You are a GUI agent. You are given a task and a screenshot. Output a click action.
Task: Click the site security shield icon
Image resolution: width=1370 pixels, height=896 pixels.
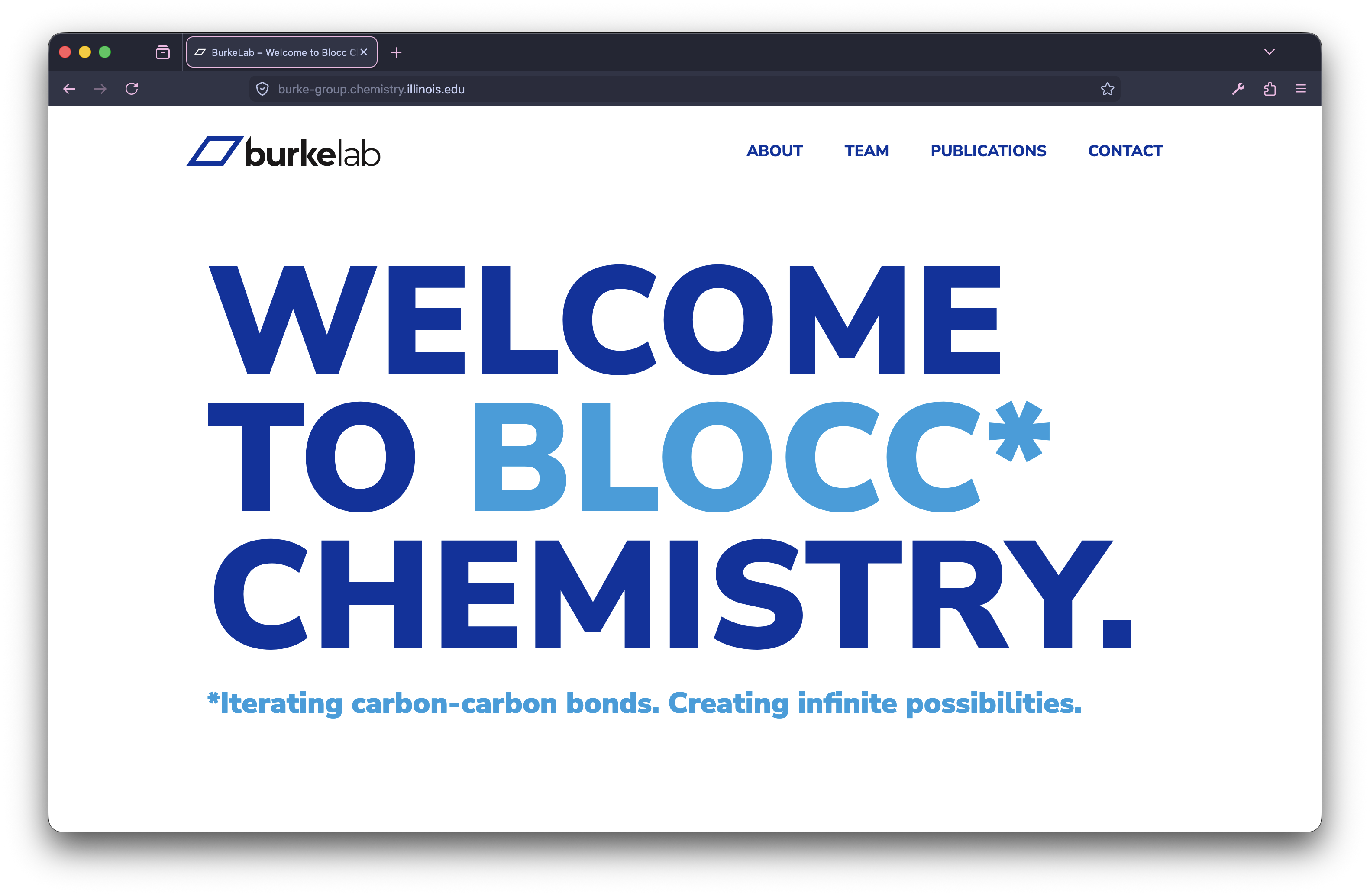click(x=262, y=89)
